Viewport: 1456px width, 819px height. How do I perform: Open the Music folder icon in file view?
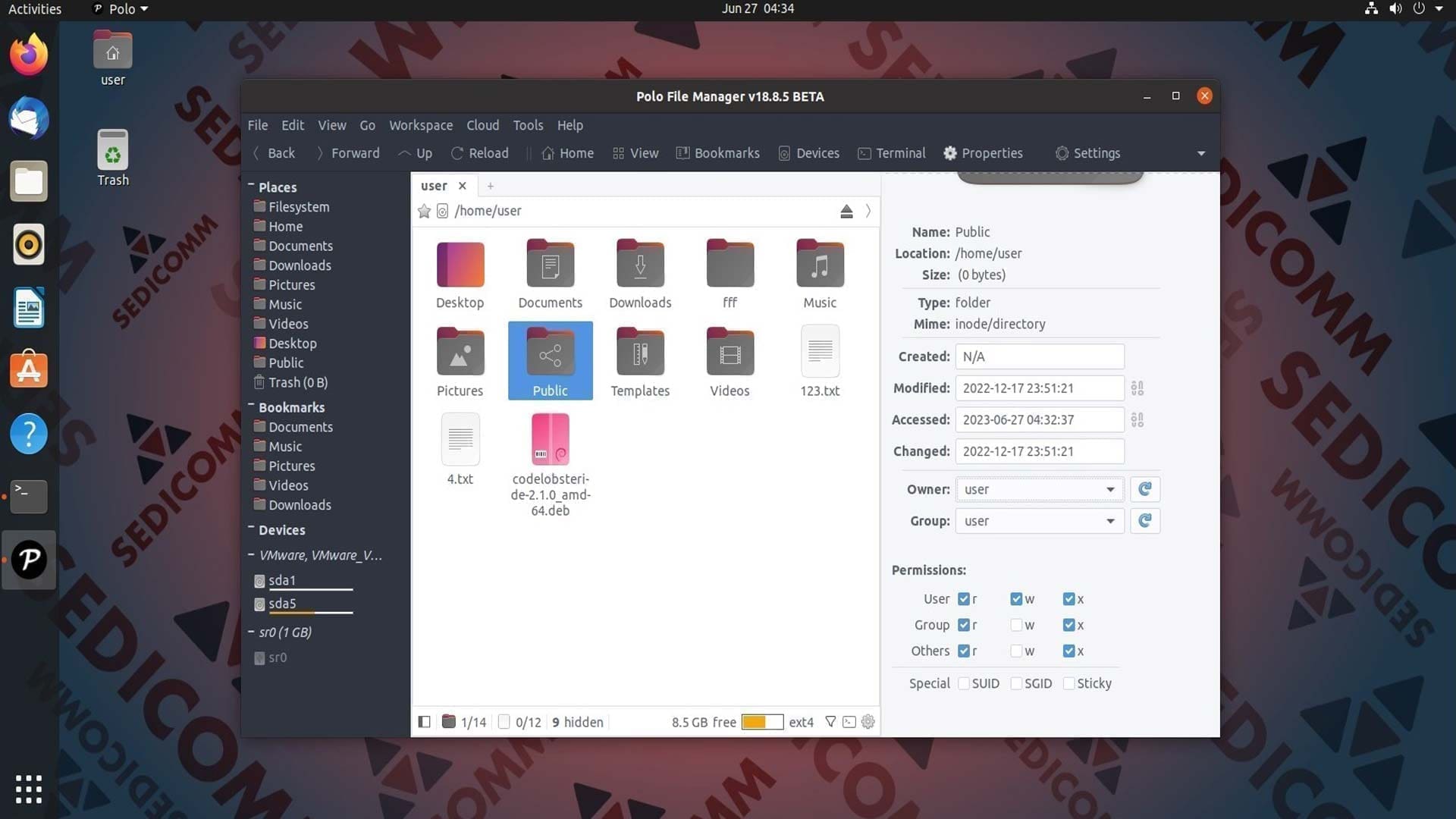820,264
